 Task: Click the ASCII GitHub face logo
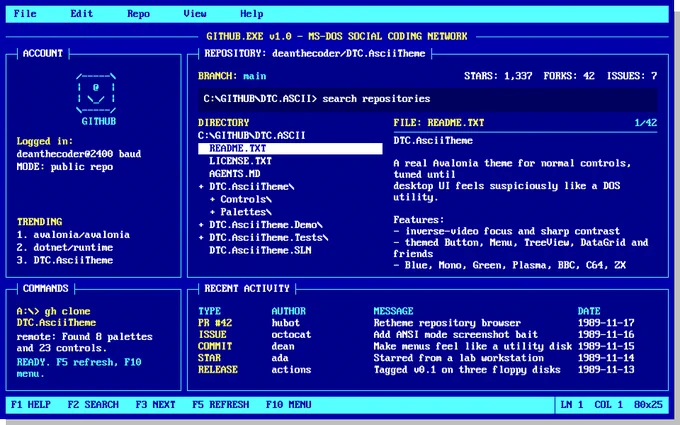[x=96, y=93]
